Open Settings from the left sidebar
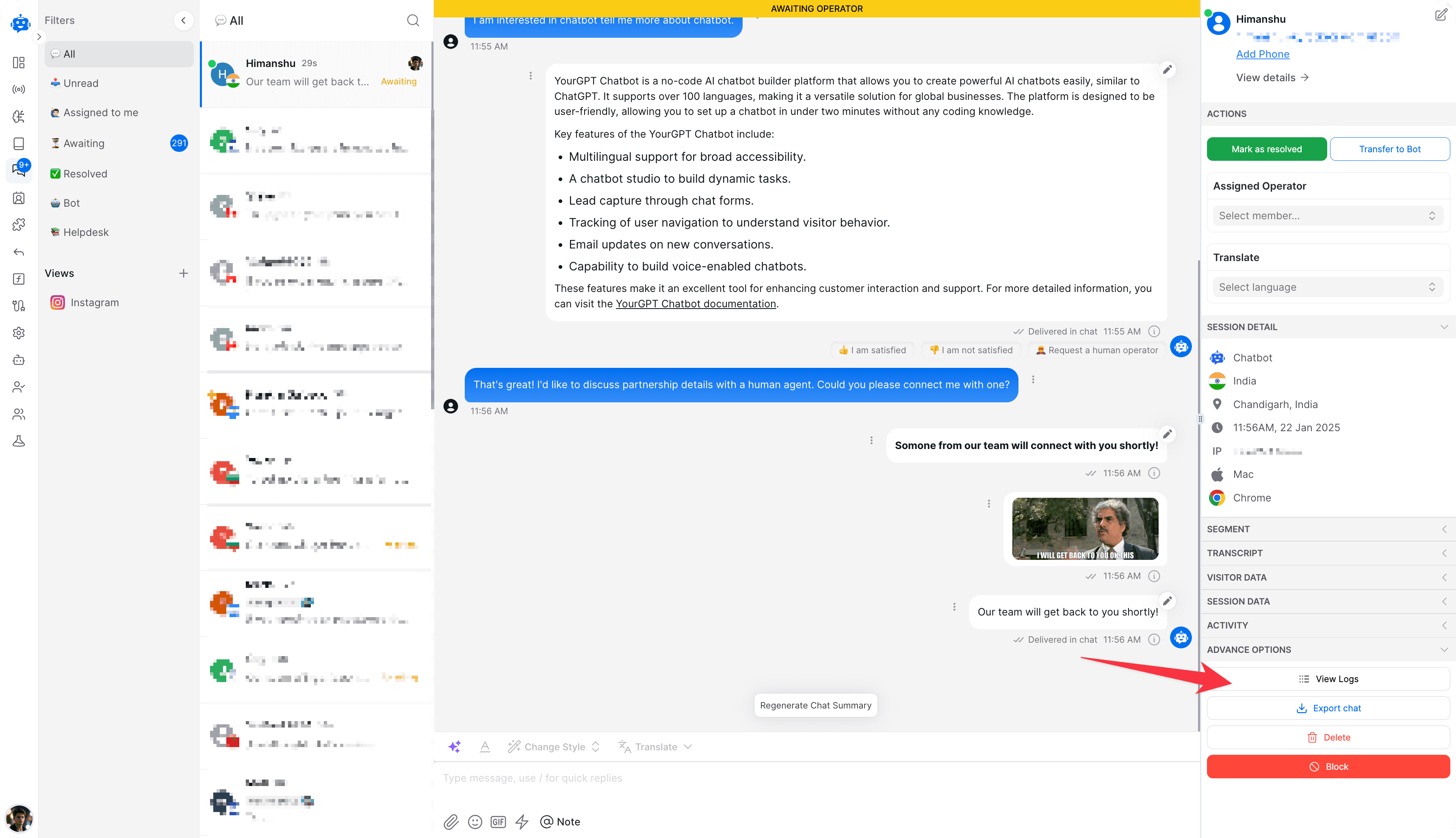 coord(19,333)
